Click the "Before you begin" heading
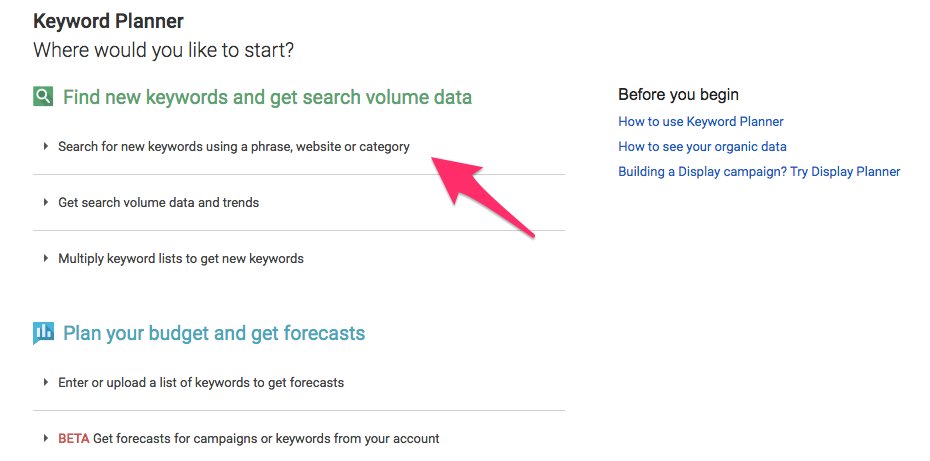The width and height of the screenshot is (930, 461). coord(678,94)
